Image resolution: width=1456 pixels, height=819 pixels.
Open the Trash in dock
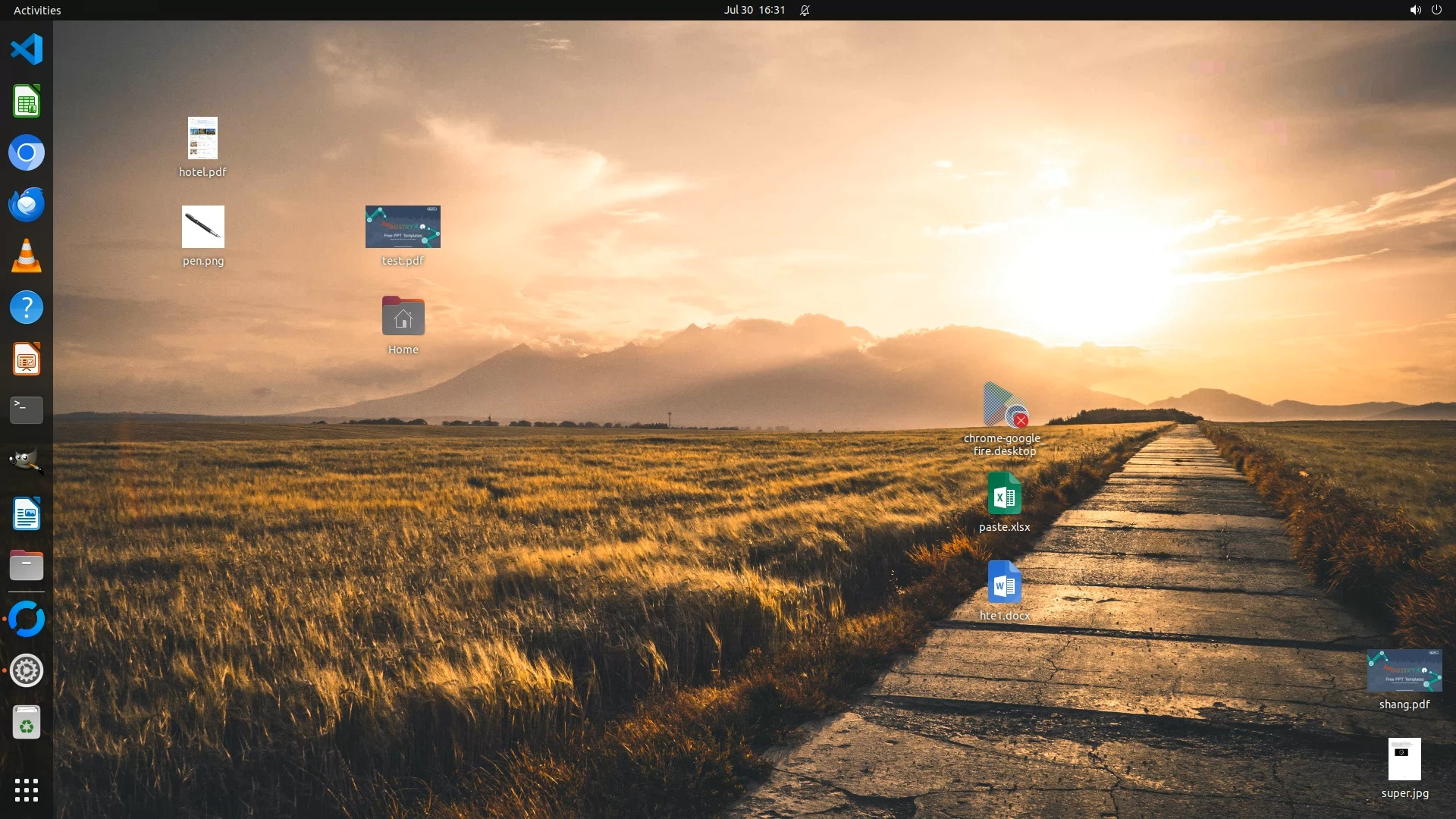point(27,723)
